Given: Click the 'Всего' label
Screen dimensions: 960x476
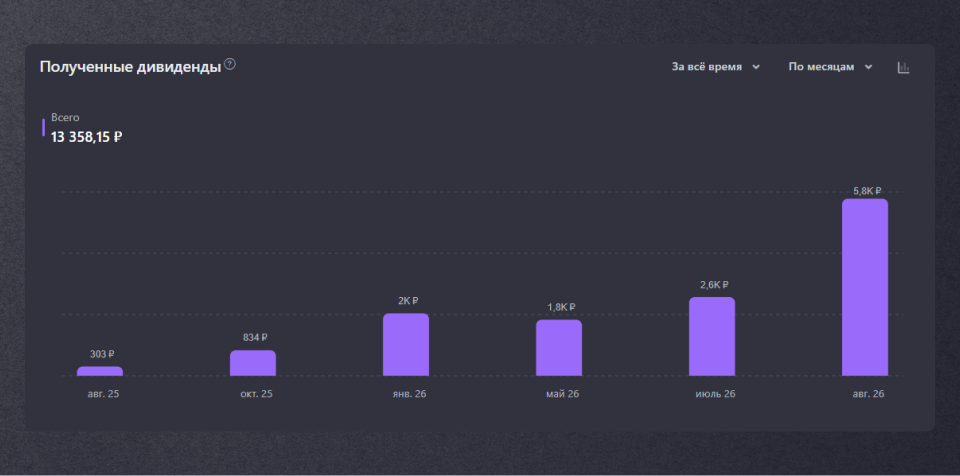Looking at the screenshot, I should pyautogui.click(x=66, y=118).
